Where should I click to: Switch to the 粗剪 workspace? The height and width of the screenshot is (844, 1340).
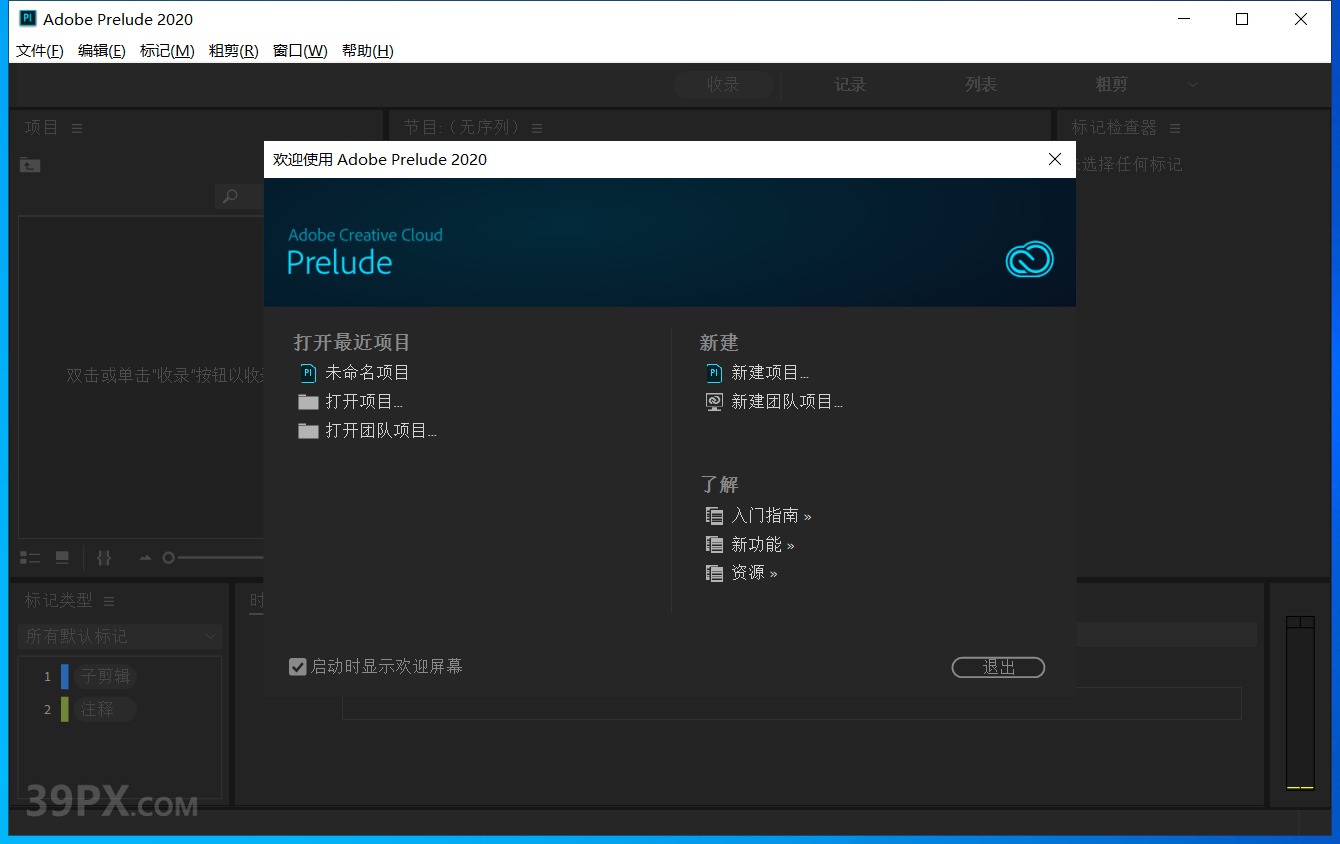[1111, 85]
